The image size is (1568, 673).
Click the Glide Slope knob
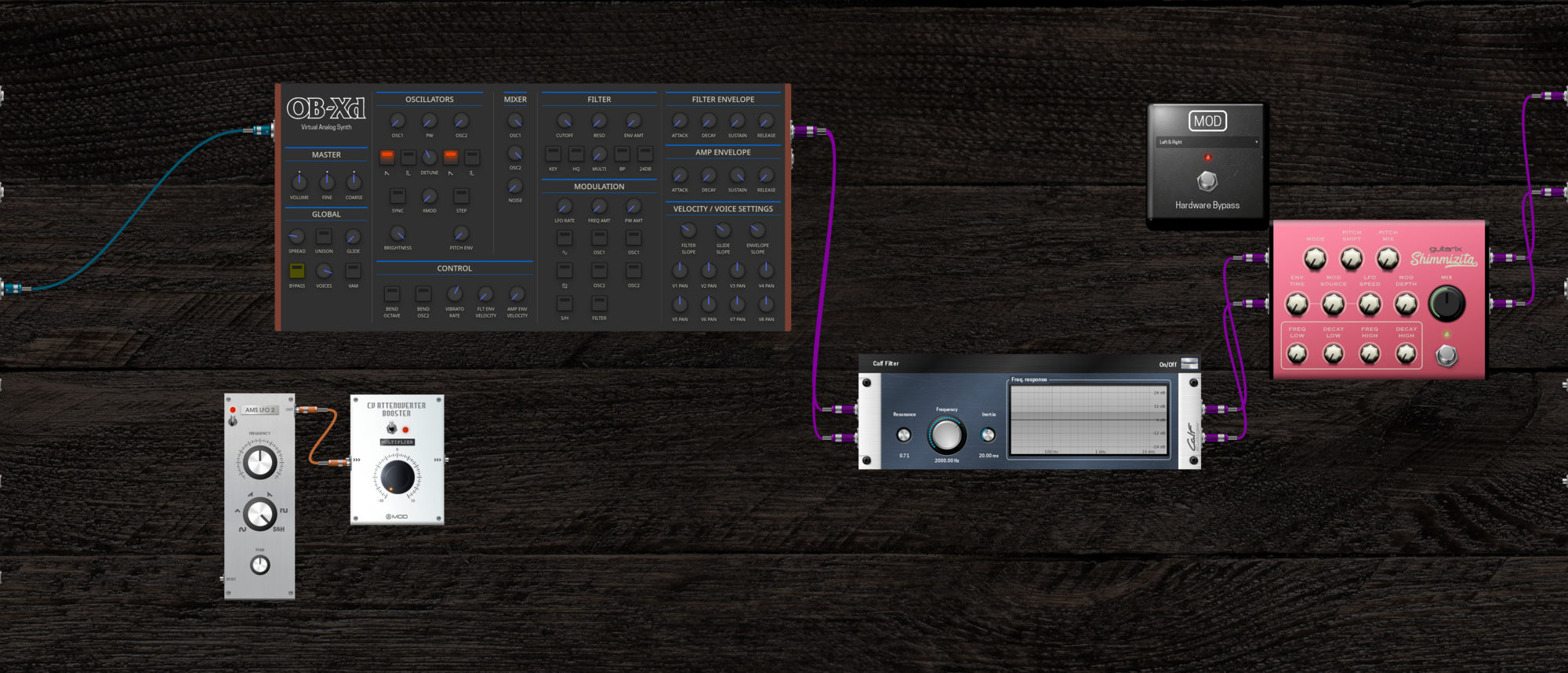click(x=723, y=231)
